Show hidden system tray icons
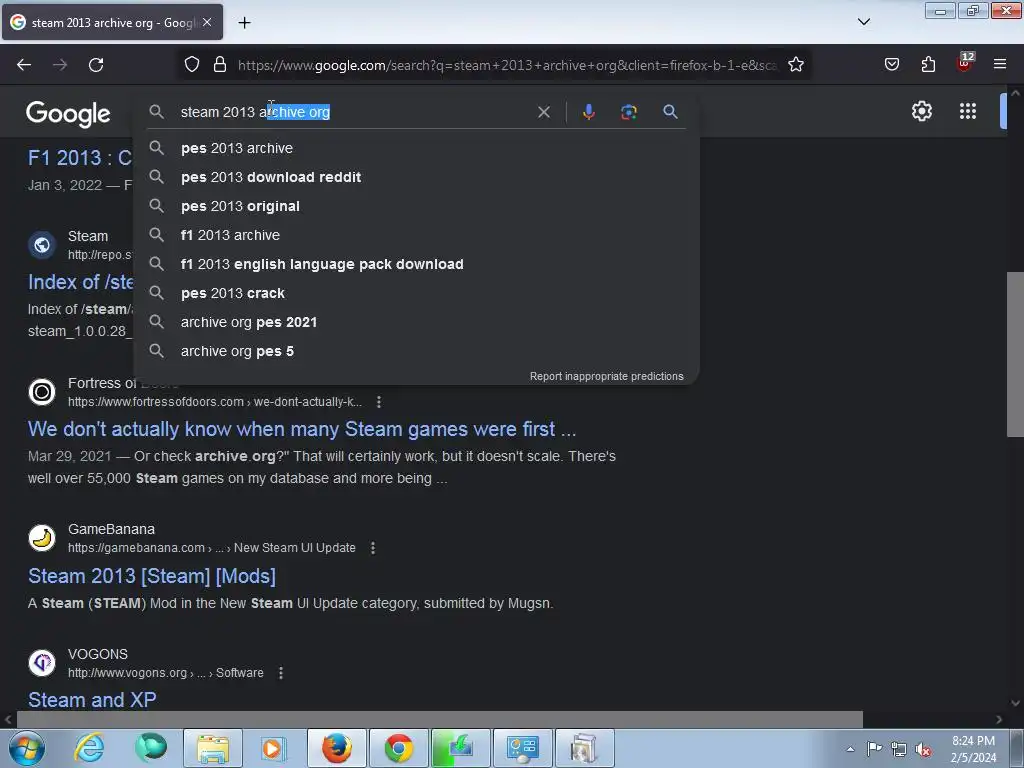Image resolution: width=1024 pixels, height=768 pixels. tap(850, 749)
